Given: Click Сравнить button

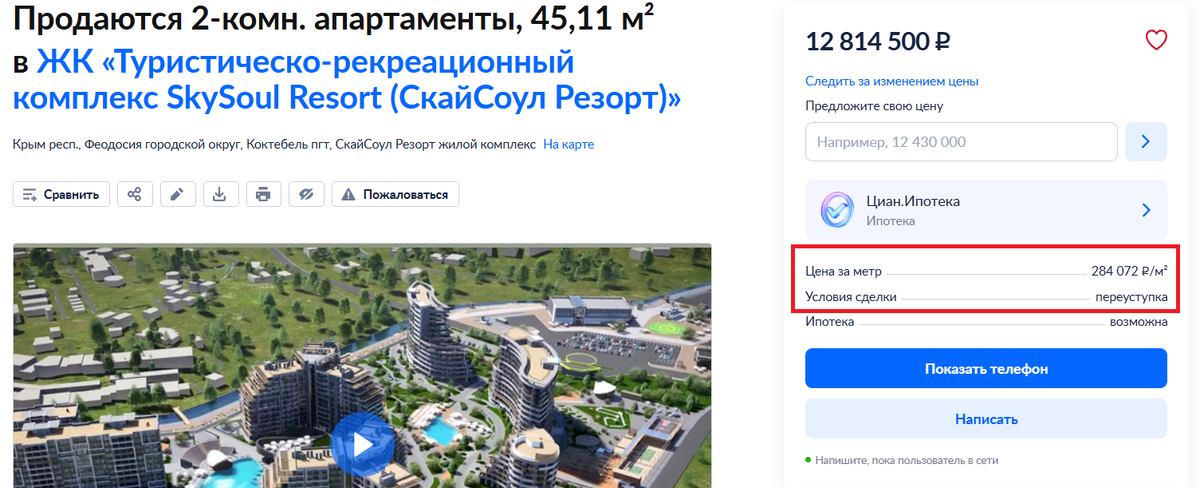Looking at the screenshot, I should pyautogui.click(x=61, y=194).
